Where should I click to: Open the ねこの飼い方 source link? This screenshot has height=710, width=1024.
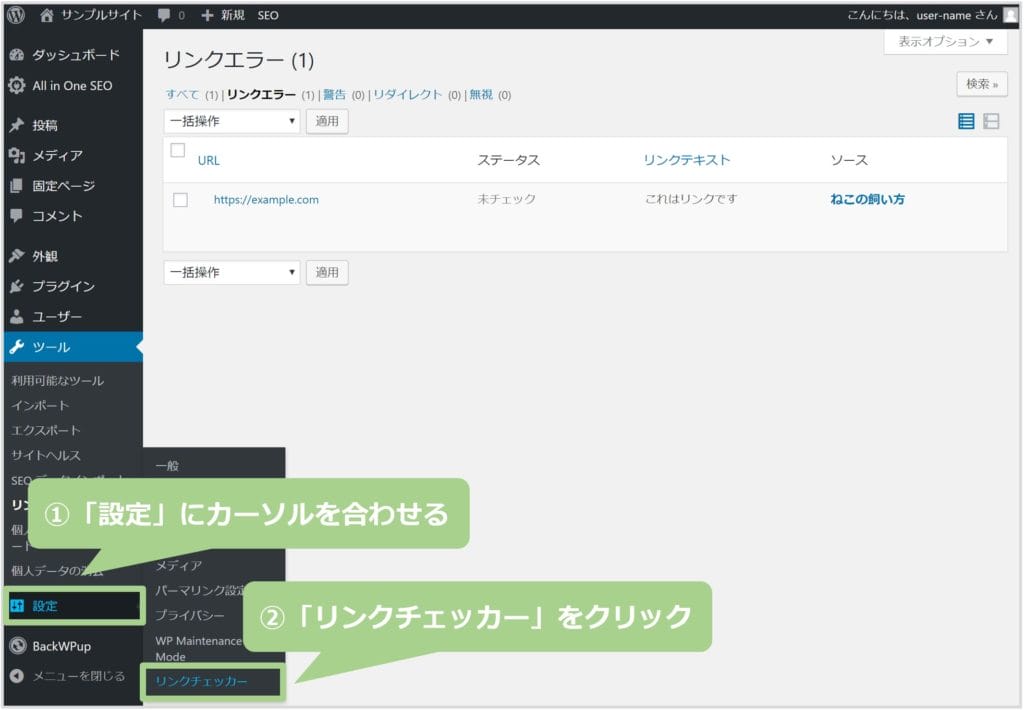coord(867,199)
